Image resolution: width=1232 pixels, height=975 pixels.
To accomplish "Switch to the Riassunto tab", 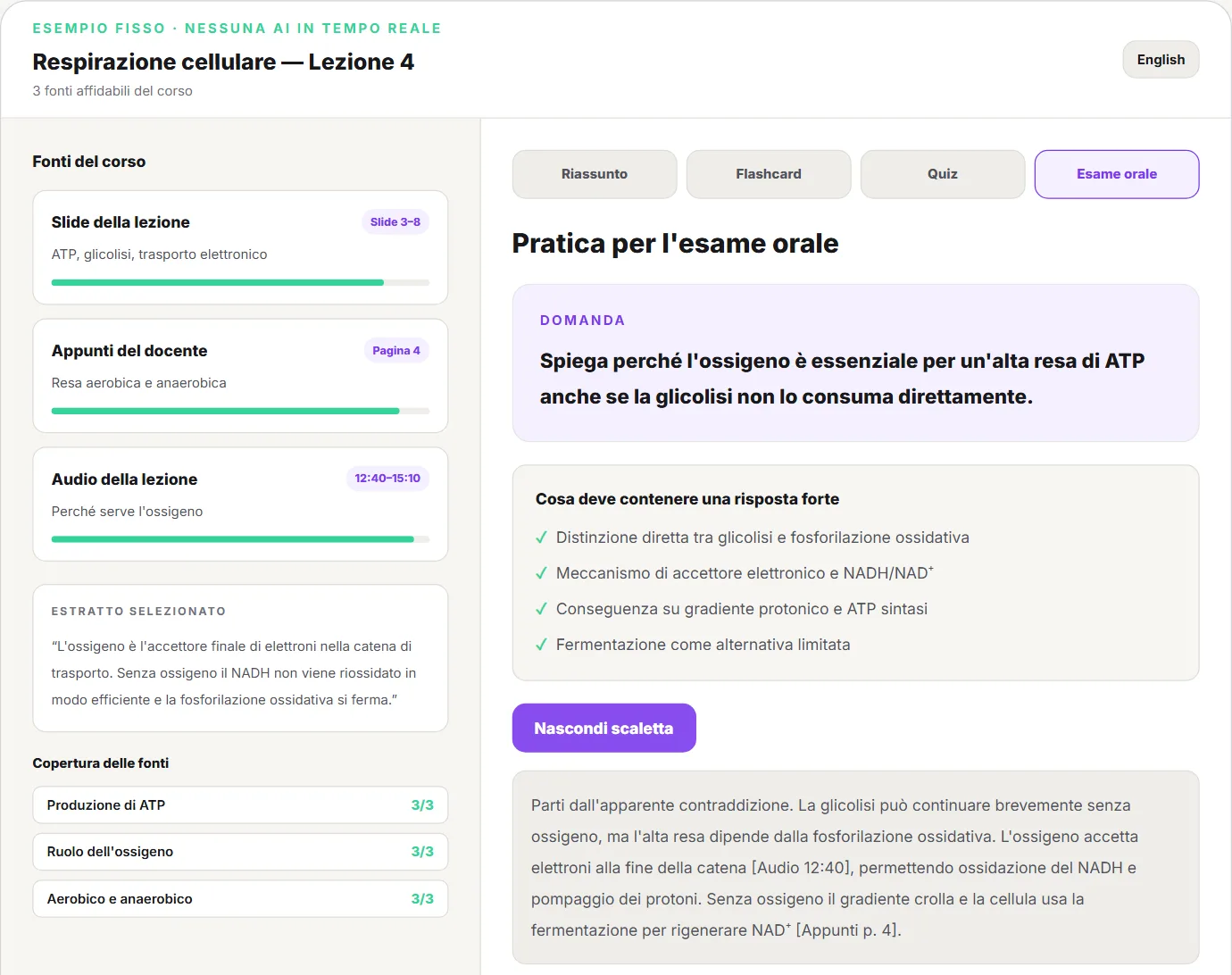I will [595, 174].
